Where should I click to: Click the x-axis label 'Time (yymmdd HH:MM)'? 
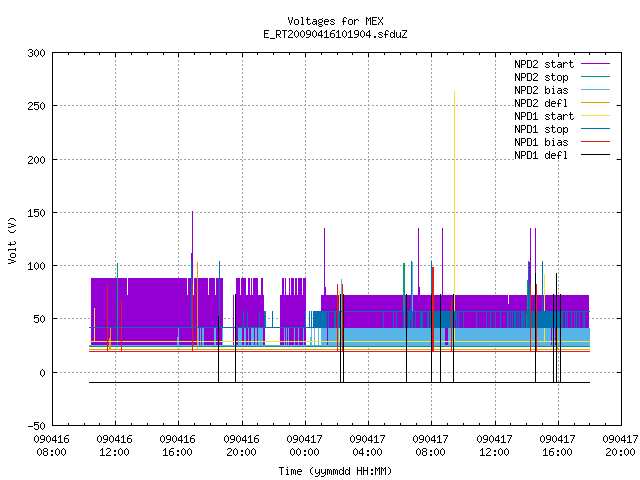pyautogui.click(x=335, y=471)
